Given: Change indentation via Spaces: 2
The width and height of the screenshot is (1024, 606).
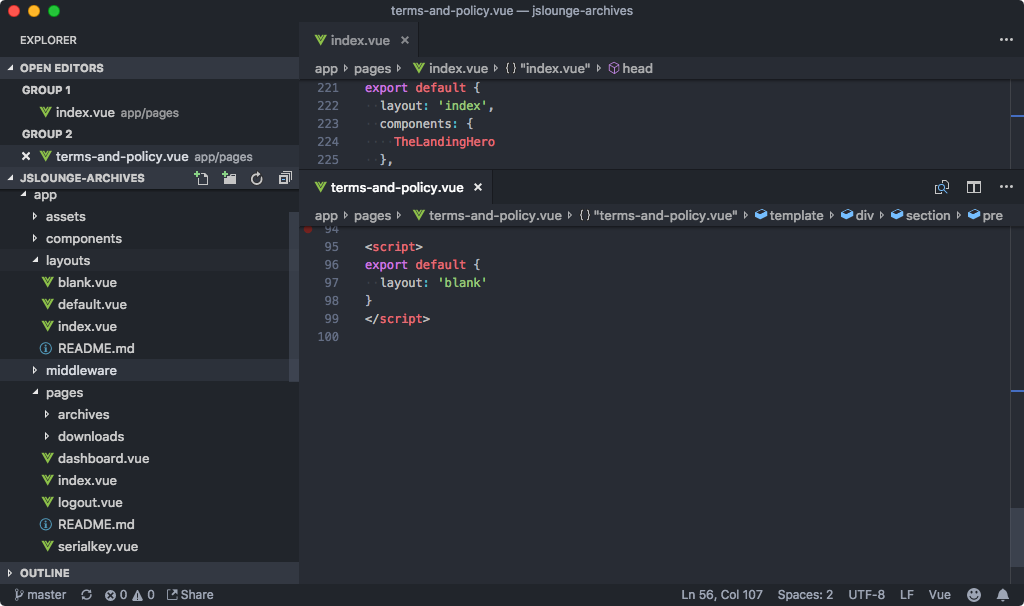Looking at the screenshot, I should 804,594.
